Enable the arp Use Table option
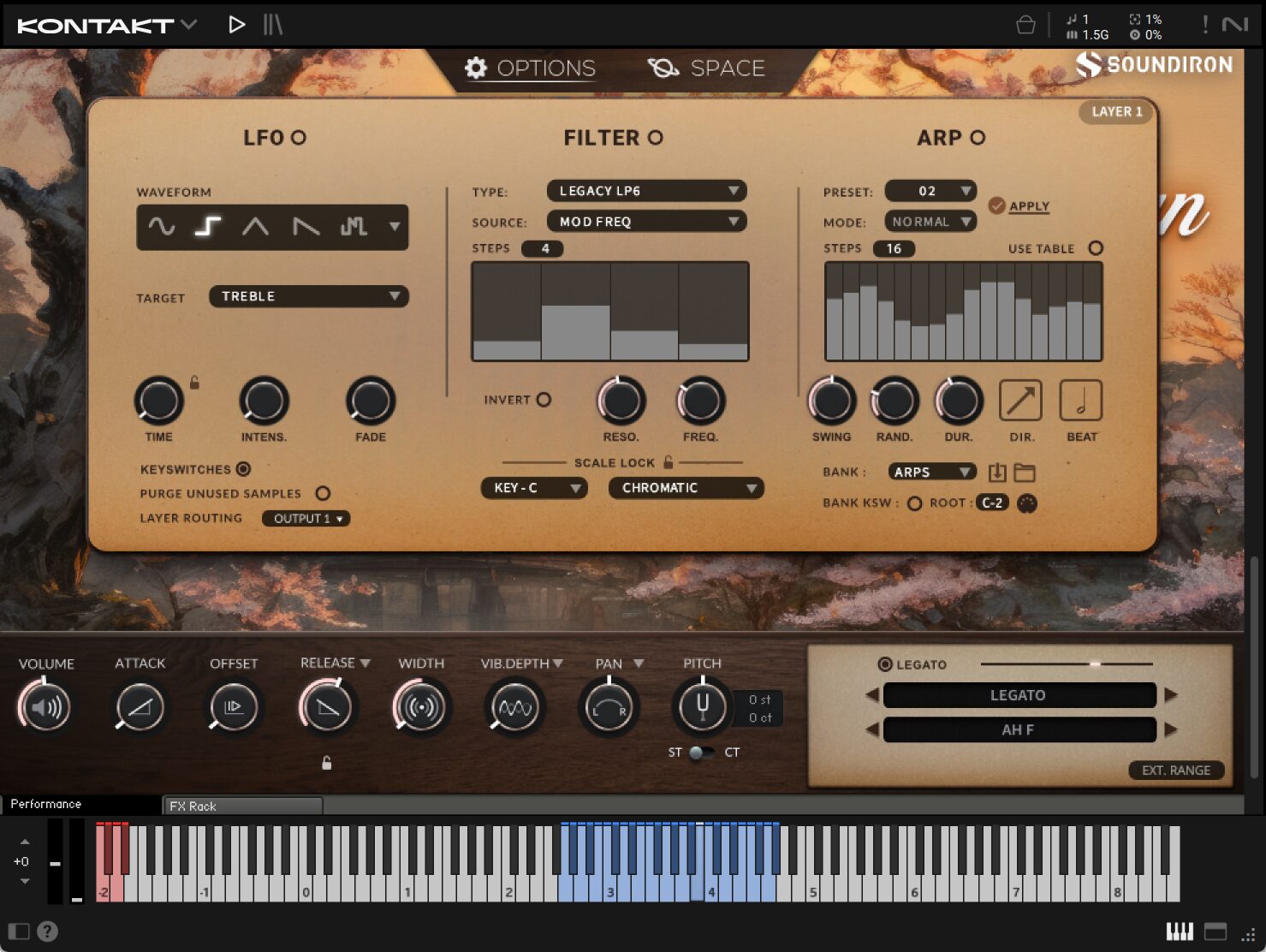The image size is (1266, 952). point(1096,248)
